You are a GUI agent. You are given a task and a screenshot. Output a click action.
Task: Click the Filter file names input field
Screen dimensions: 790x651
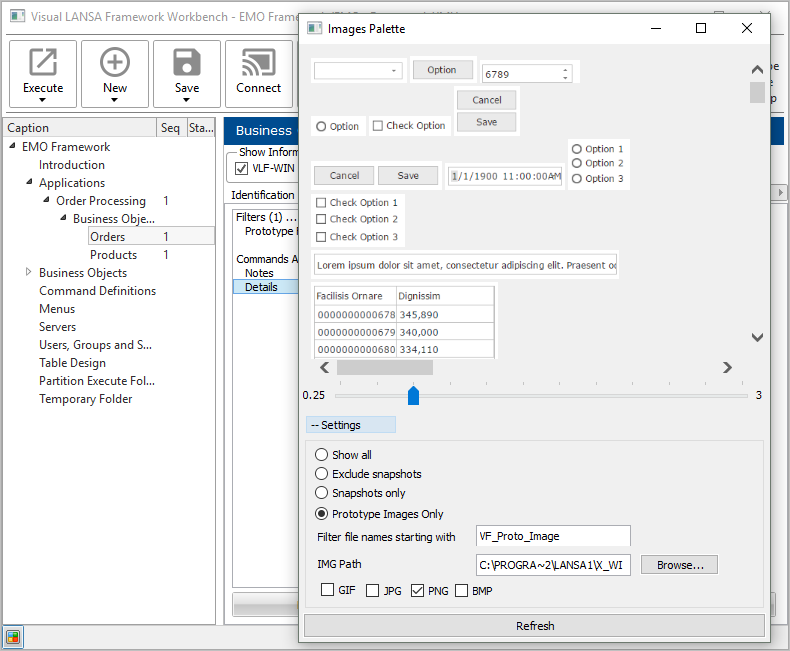pyautogui.click(x=553, y=536)
